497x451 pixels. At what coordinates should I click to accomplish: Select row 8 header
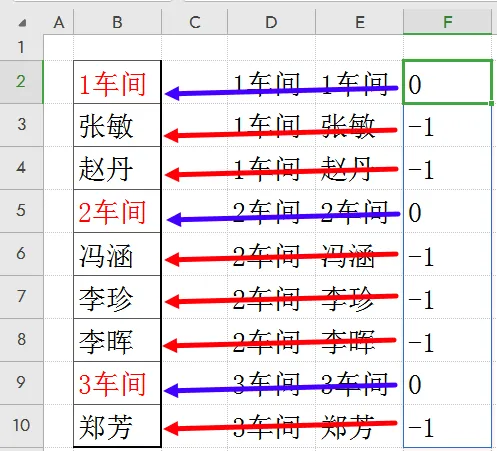[21, 340]
